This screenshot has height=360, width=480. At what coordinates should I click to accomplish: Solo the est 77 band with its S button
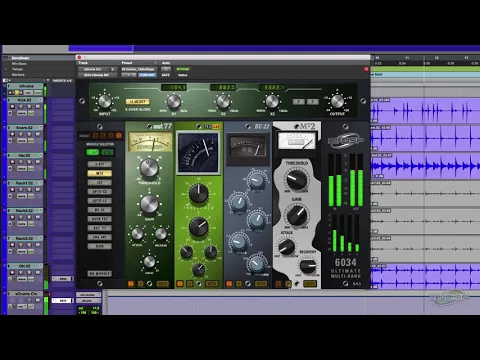click(140, 284)
